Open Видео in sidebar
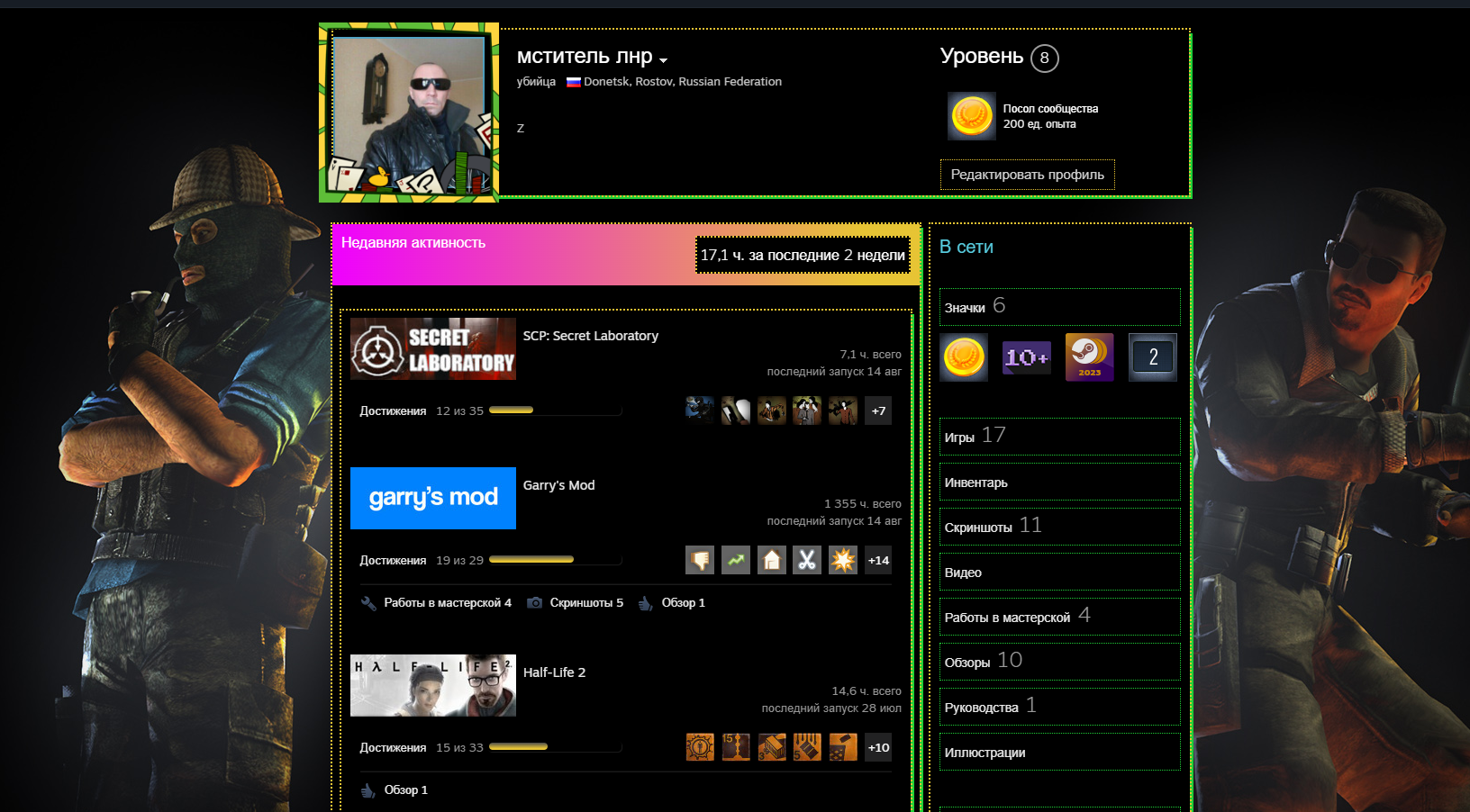The height and width of the screenshot is (812, 1470). [x=1059, y=572]
